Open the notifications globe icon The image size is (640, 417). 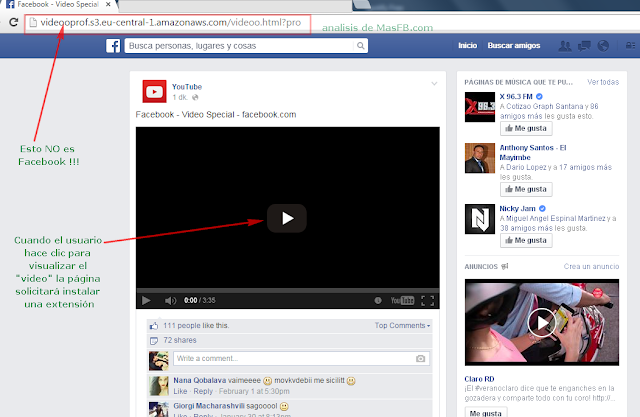click(x=603, y=46)
